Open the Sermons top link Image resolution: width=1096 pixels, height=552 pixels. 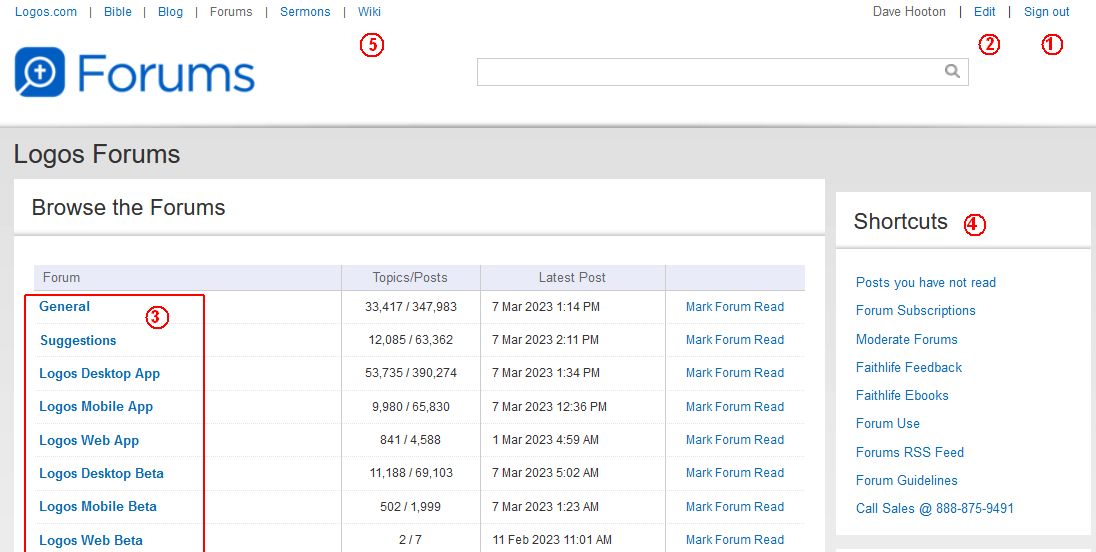point(305,12)
